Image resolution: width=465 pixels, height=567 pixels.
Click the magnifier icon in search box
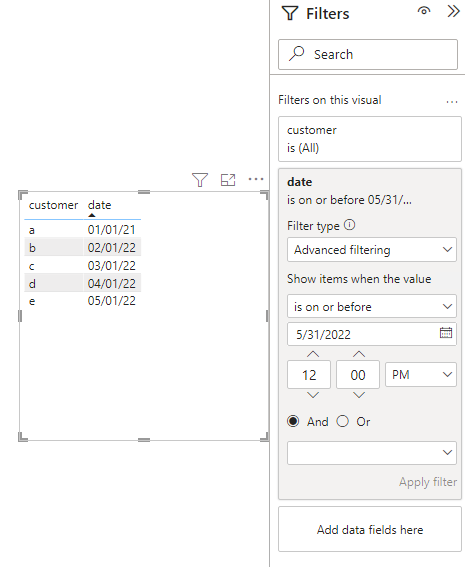297,54
